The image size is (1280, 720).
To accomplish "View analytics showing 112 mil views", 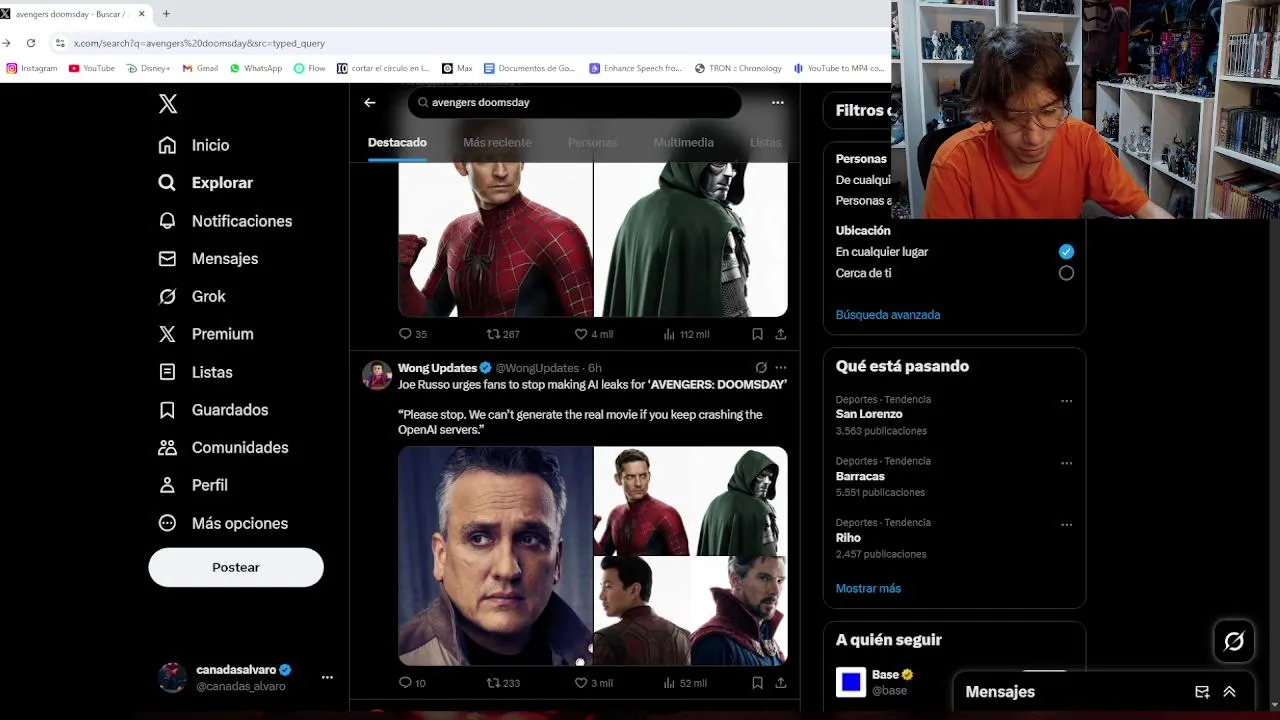I will coord(686,334).
